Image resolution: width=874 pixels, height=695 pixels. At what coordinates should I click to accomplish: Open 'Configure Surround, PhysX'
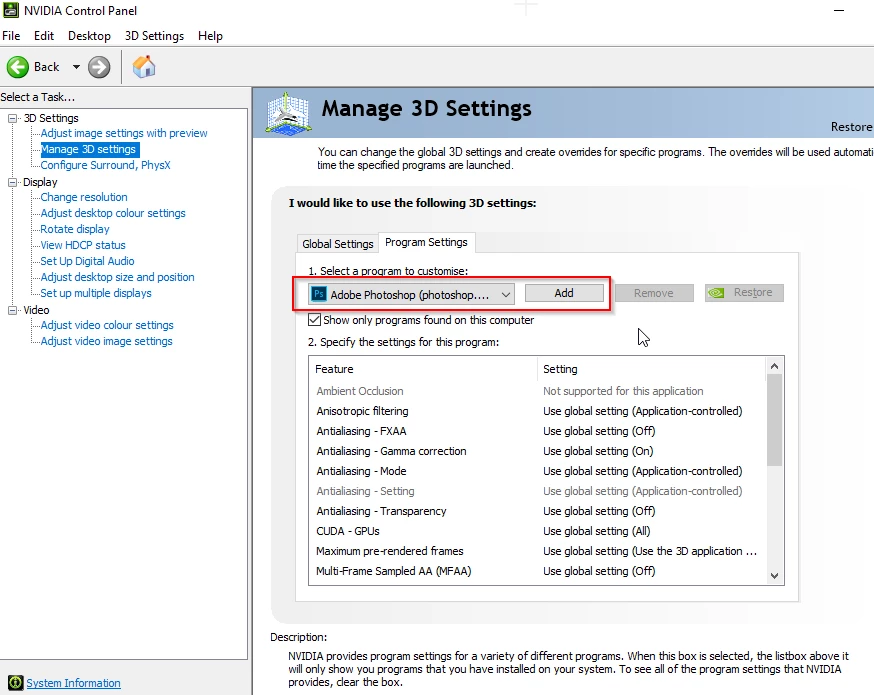tap(105, 166)
